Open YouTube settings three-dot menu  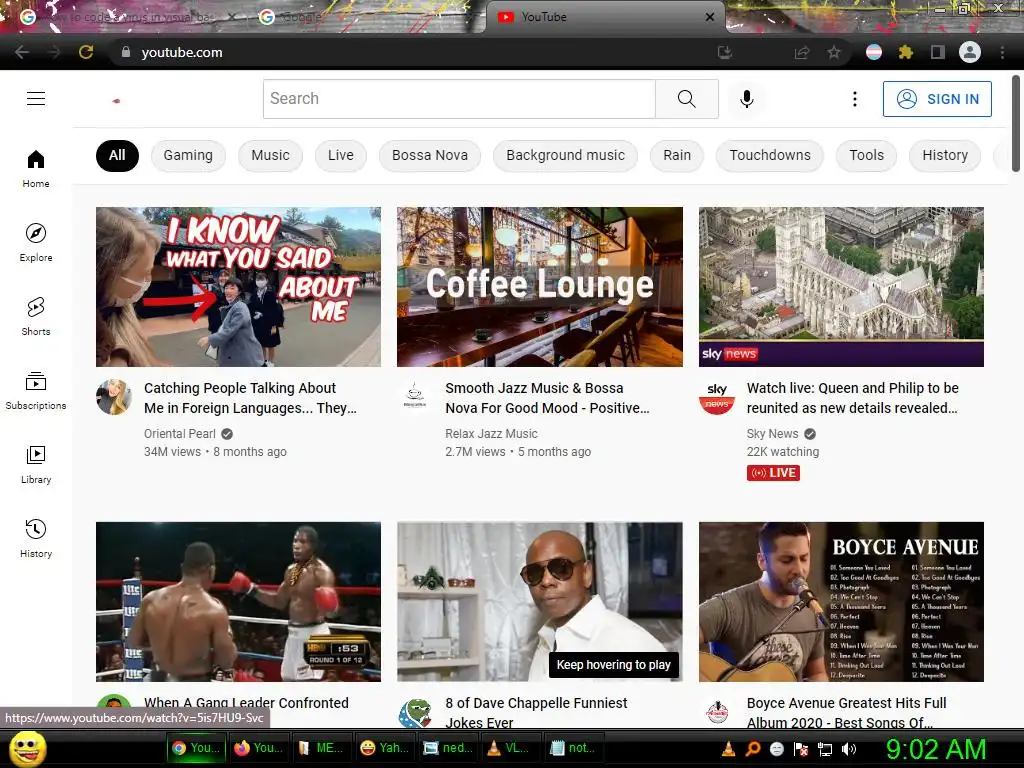854,99
